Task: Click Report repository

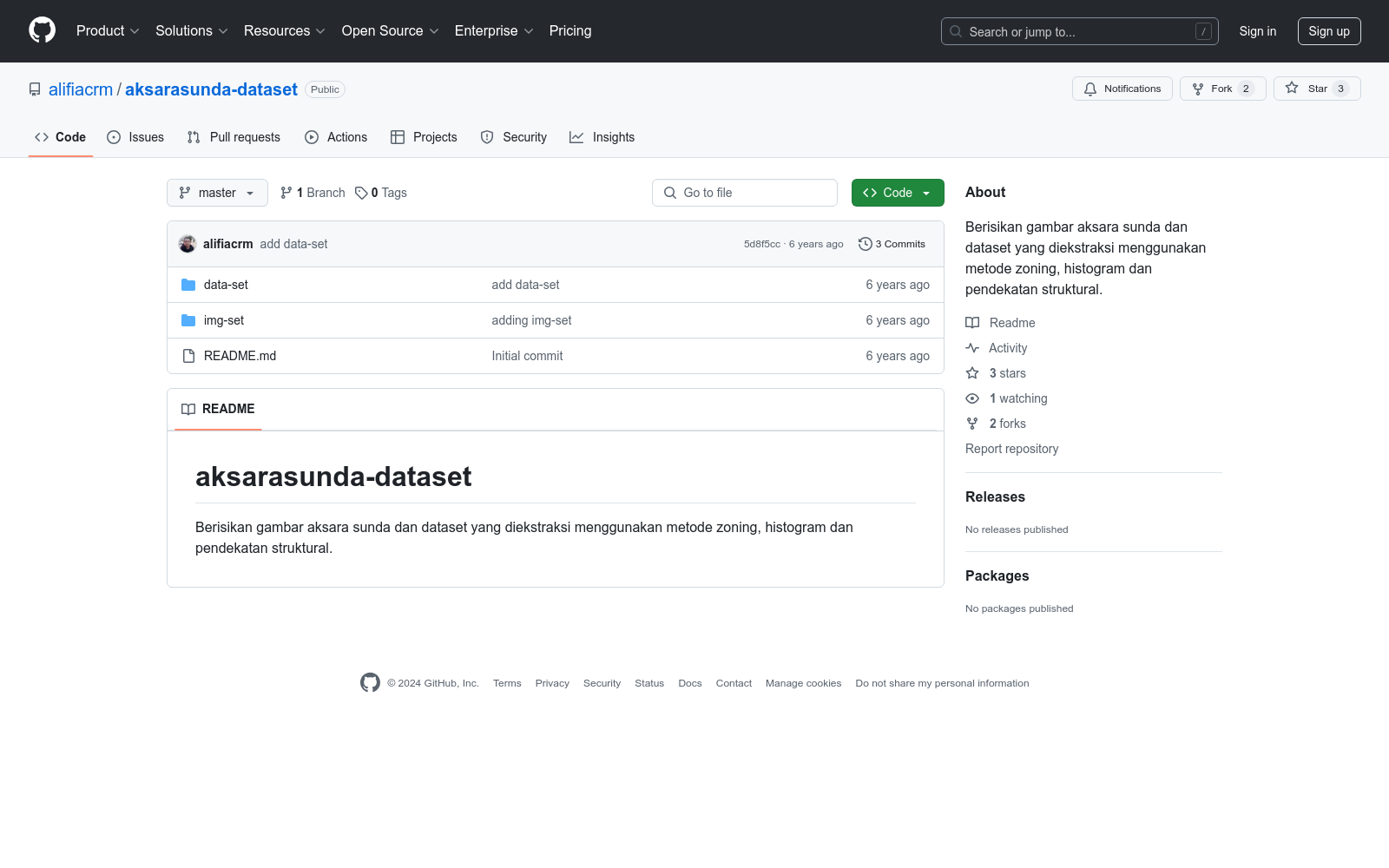Action: tap(1011, 449)
